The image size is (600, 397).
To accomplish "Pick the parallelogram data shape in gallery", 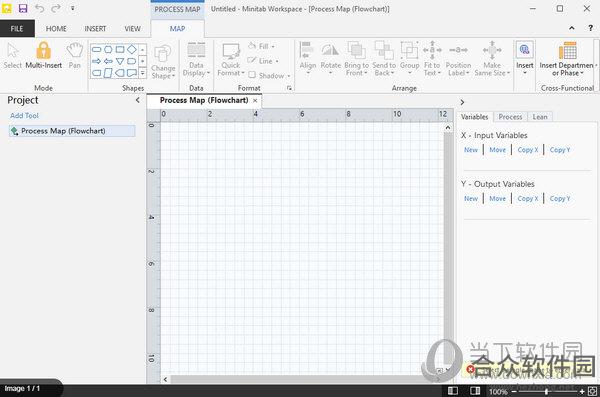I will tap(108, 73).
